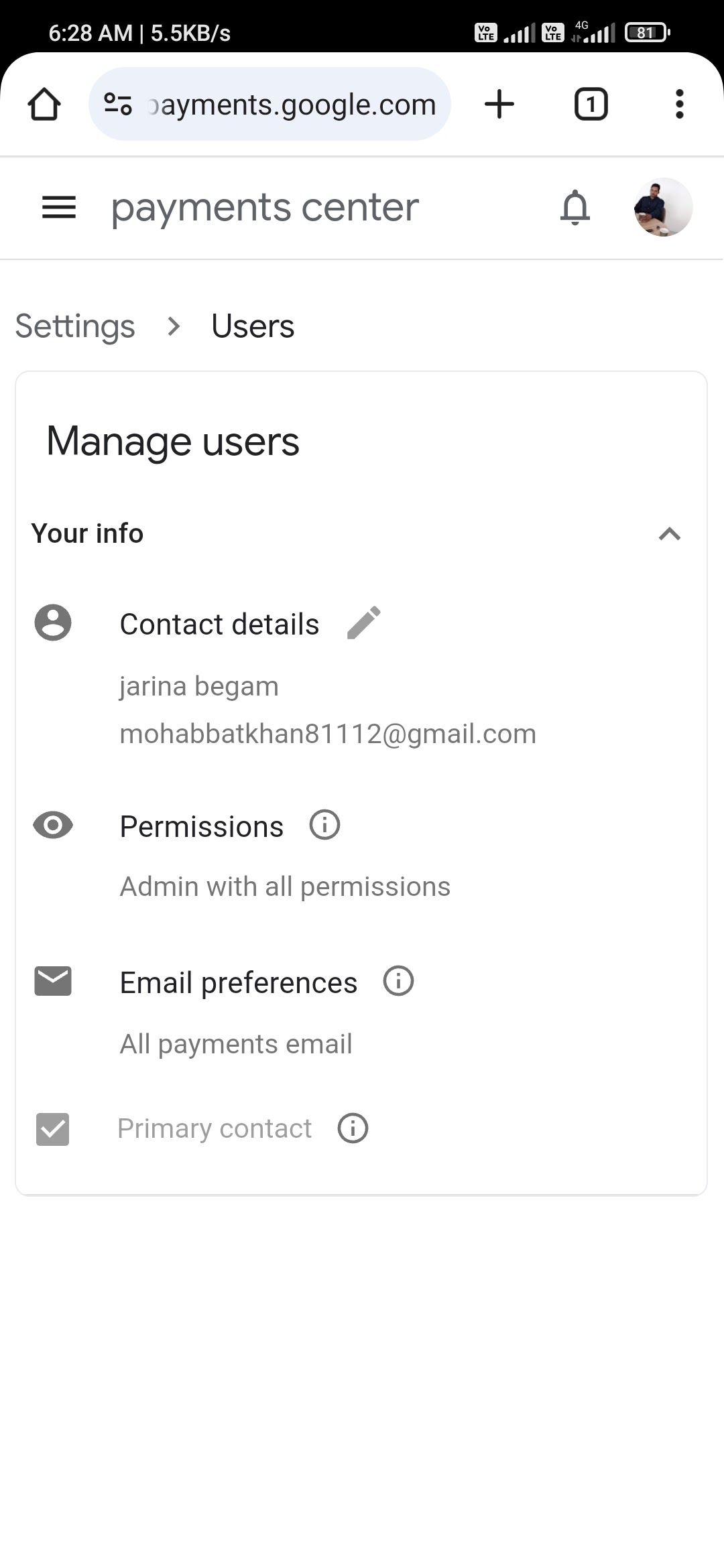Click the Email preferences envelope icon

[53, 982]
